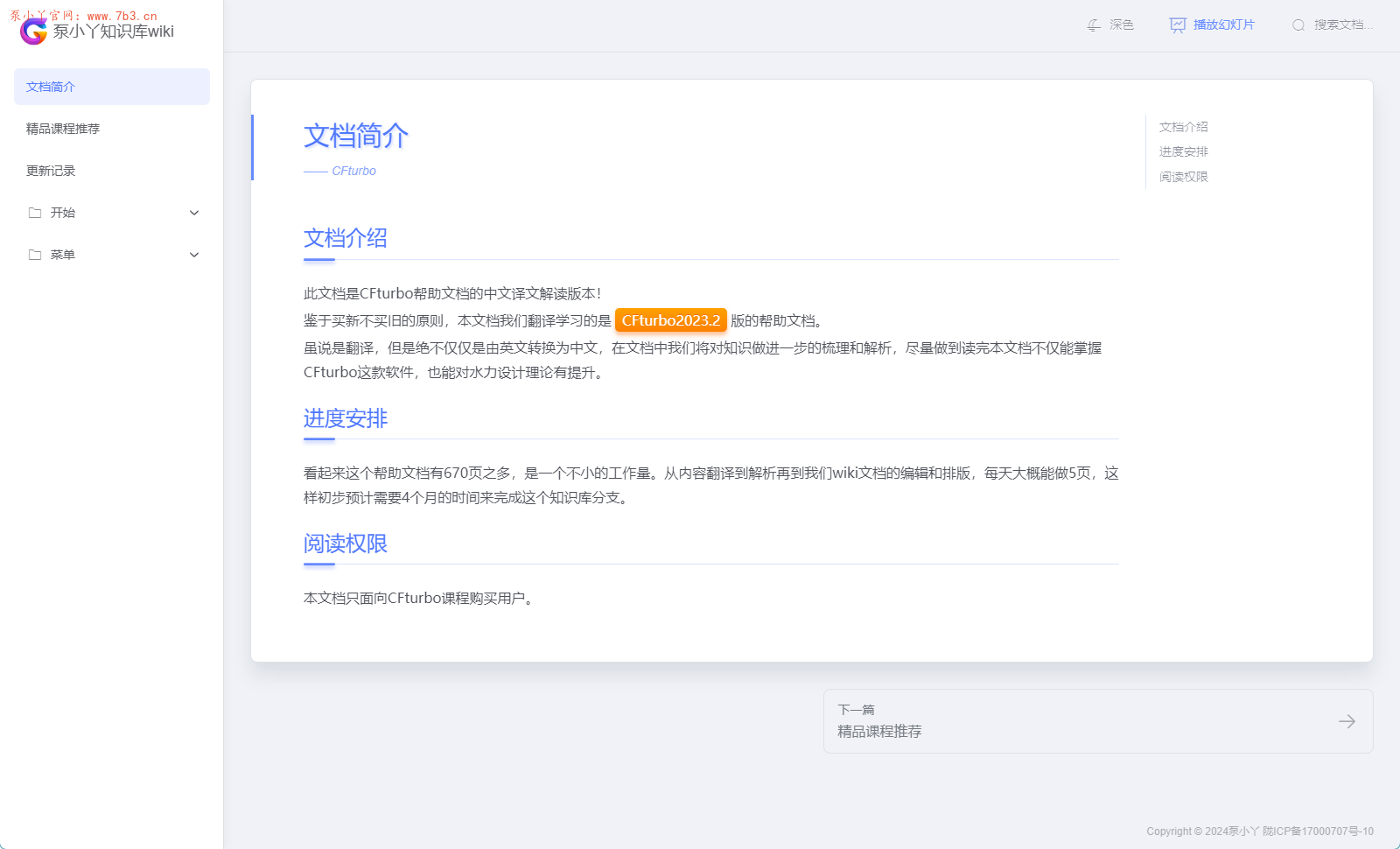This screenshot has height=849, width=1400.
Task: Click the 泵小丫知识库wiki site title
Action: [114, 32]
